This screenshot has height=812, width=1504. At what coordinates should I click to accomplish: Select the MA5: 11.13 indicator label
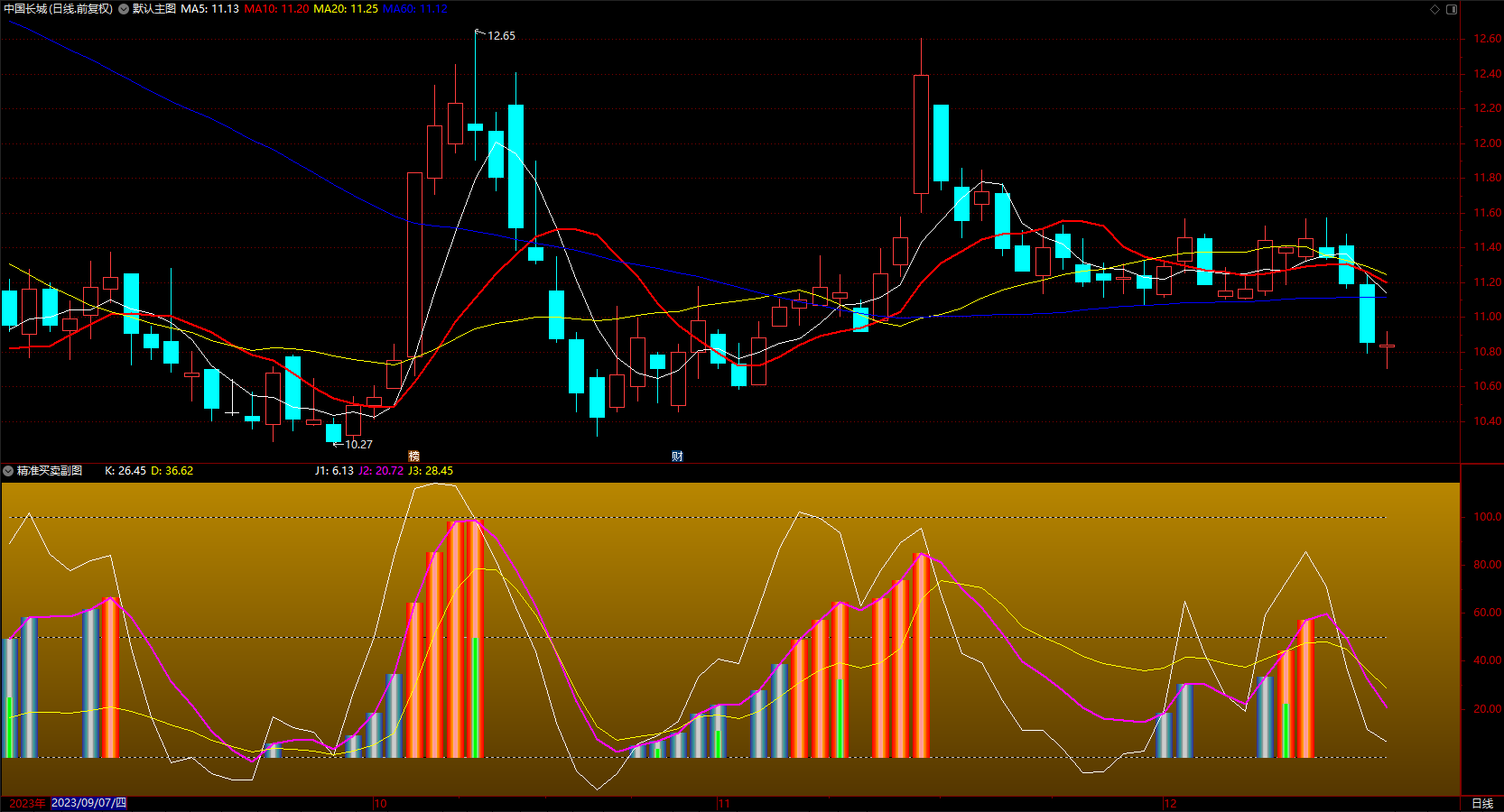click(x=210, y=9)
